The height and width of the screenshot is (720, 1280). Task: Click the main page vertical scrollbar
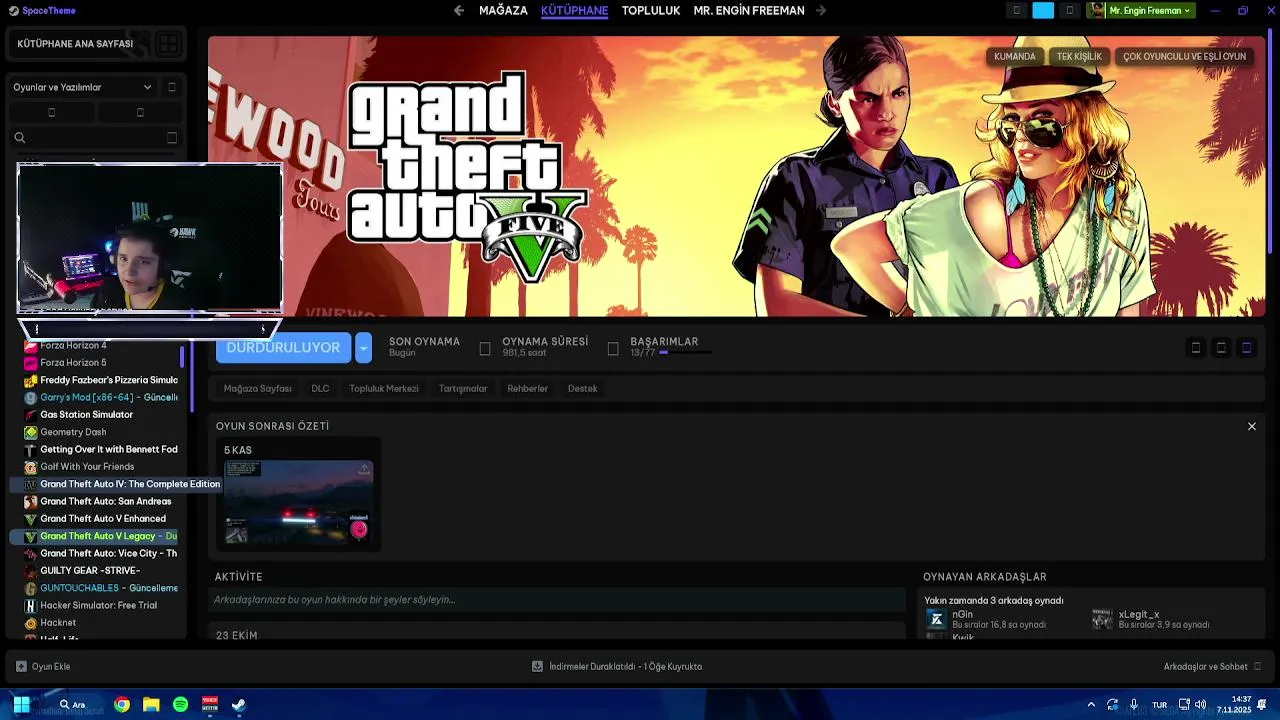click(x=1271, y=140)
